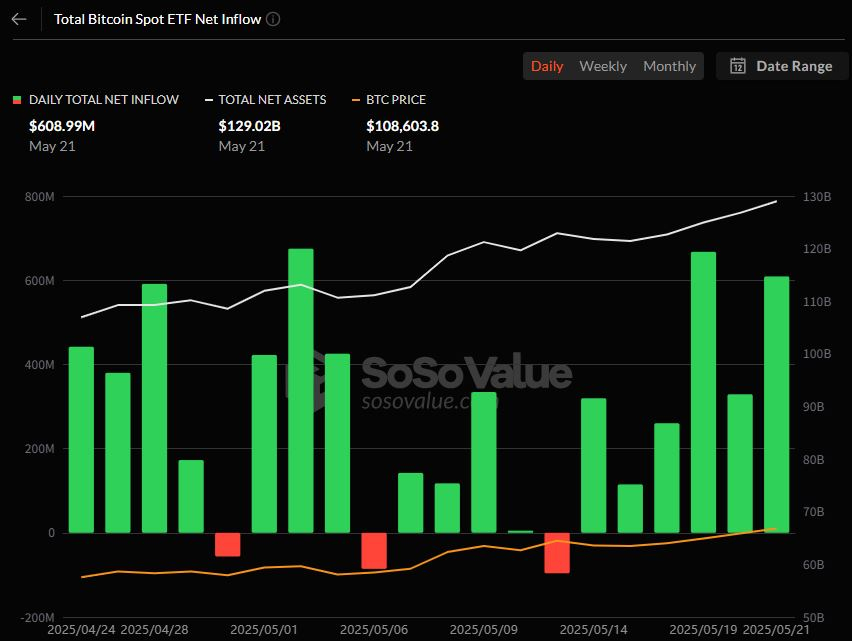Viewport: 852px width, 641px height.
Task: Click the calendar icon in Date Range
Action: (x=738, y=66)
